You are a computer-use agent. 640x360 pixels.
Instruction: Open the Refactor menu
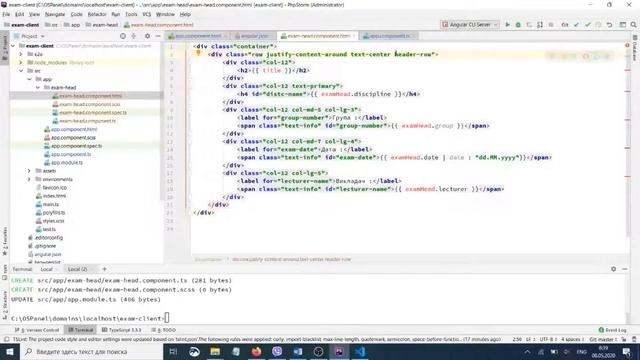click(x=97, y=14)
